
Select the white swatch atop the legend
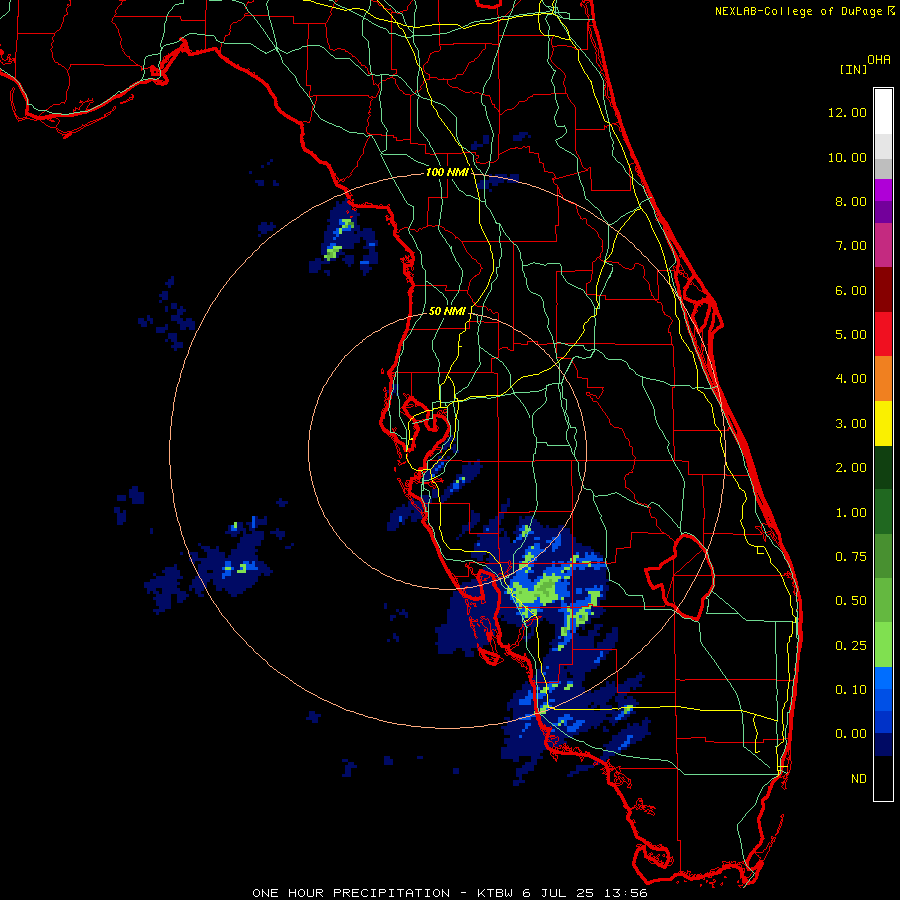pos(883,112)
